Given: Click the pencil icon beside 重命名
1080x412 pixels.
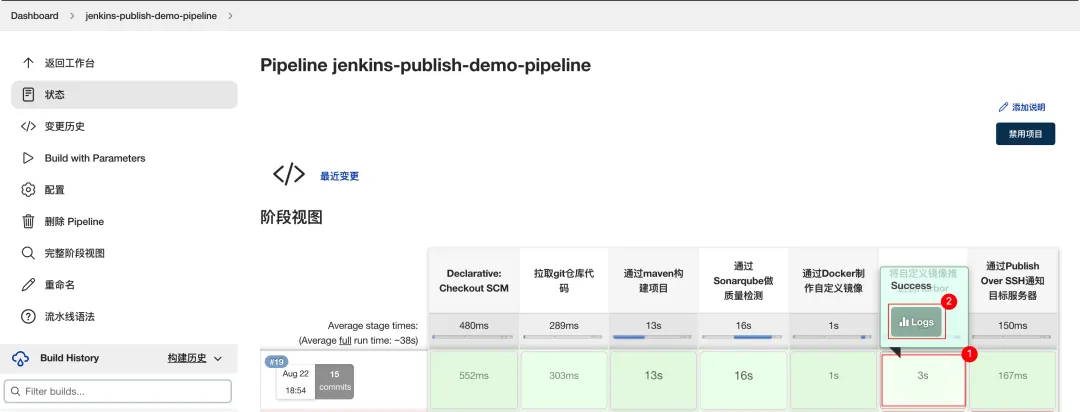Looking at the screenshot, I should (x=28, y=285).
